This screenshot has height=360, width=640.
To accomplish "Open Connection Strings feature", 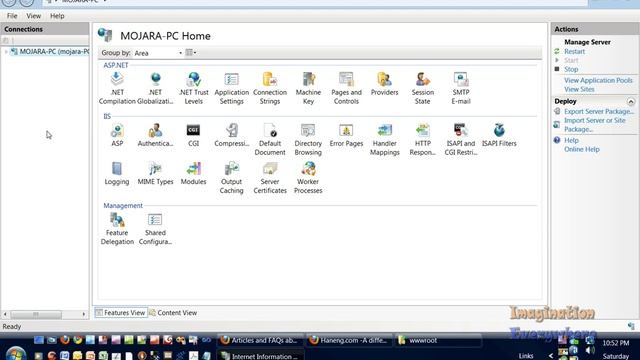I will (x=270, y=88).
